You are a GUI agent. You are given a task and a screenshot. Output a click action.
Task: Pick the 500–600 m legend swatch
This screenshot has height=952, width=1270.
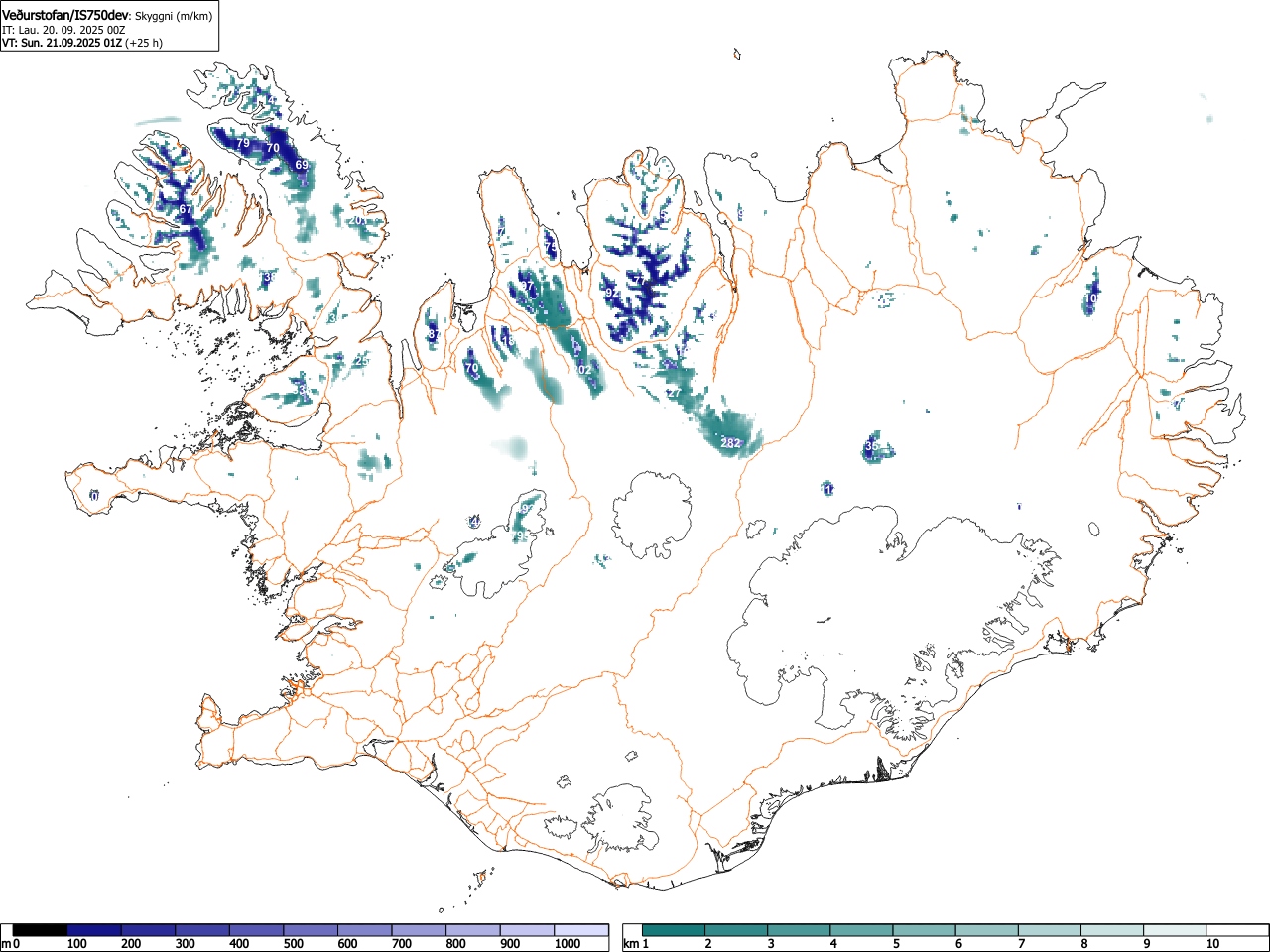tap(311, 930)
